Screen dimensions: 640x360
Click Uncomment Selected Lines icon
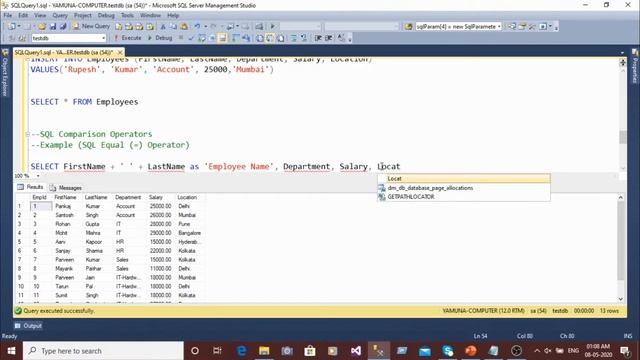coord(304,38)
